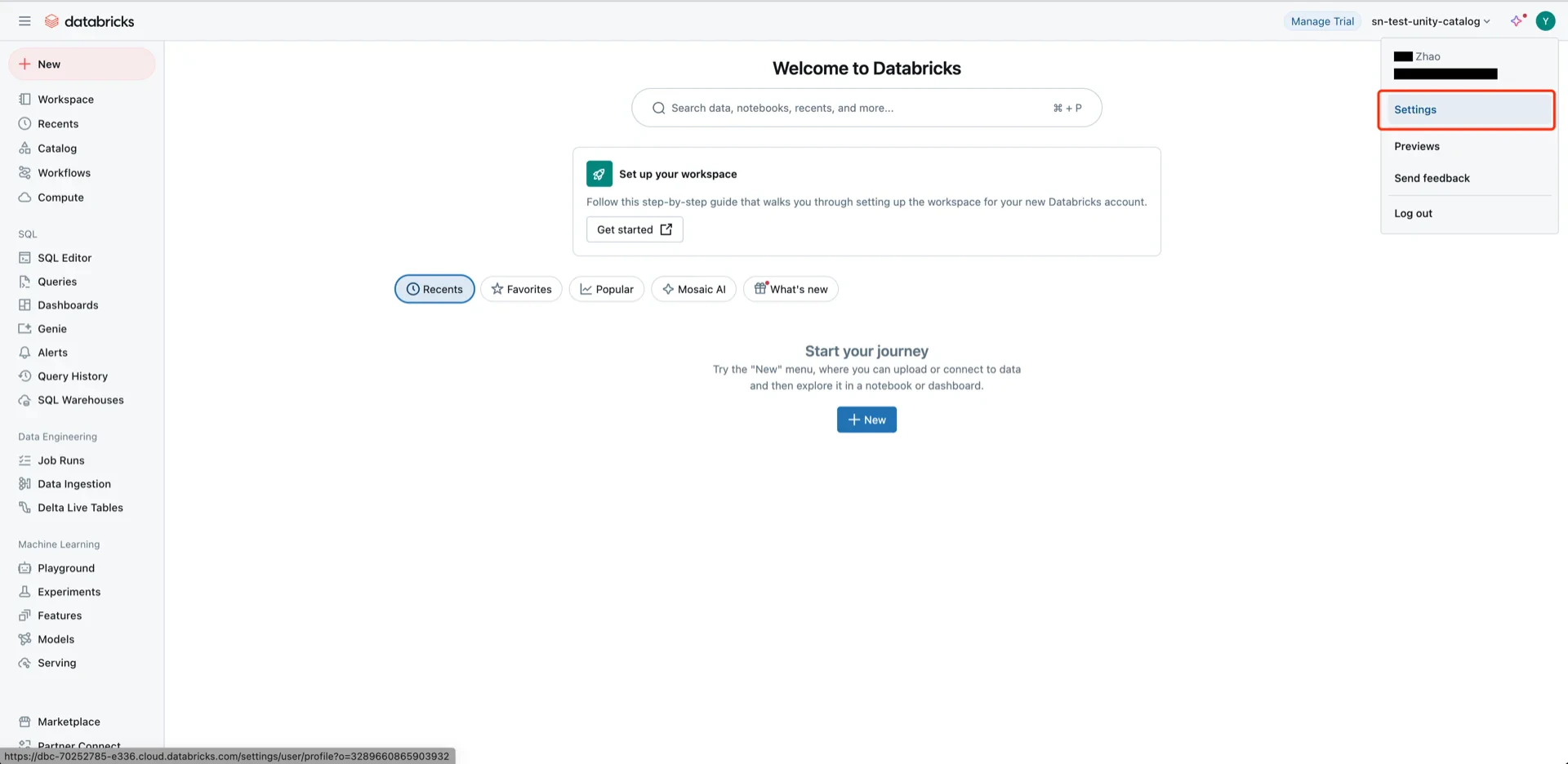Switch to the Favorites tab
Screen dimensions: 1568x764
coord(521,289)
